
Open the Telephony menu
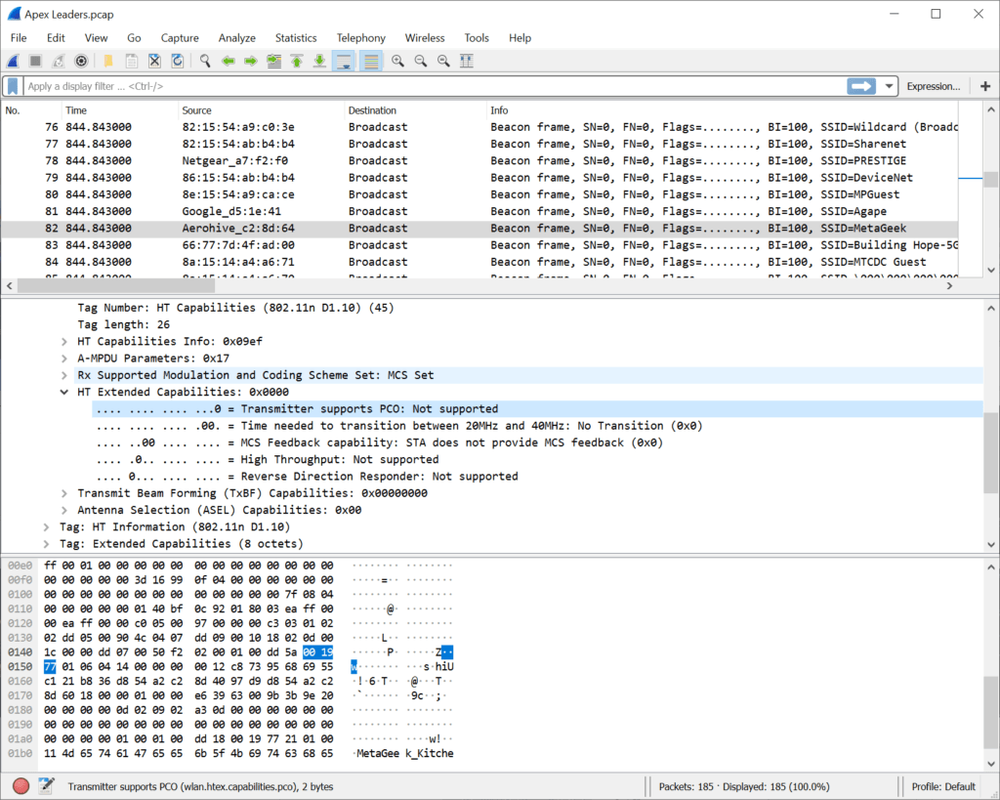point(361,38)
